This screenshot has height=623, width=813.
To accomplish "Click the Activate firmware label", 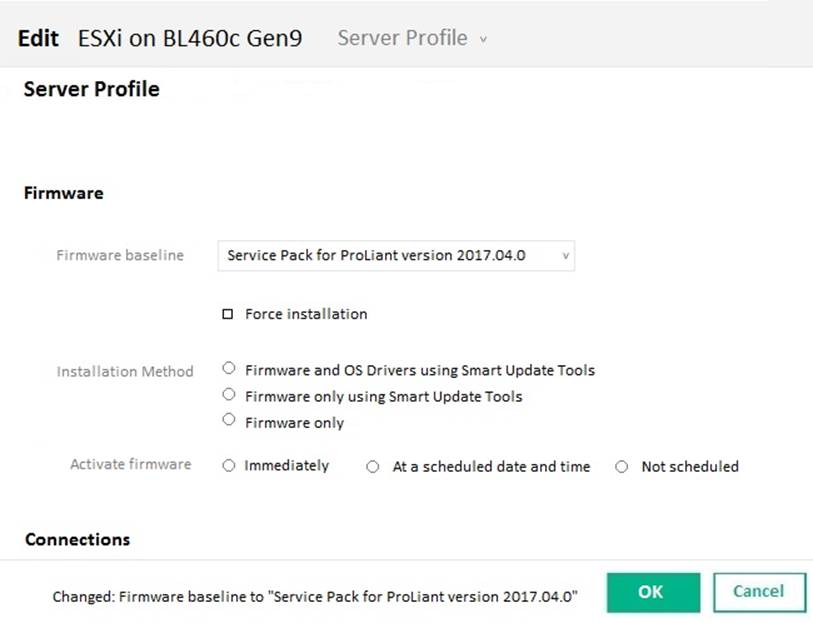I will coord(130,465).
